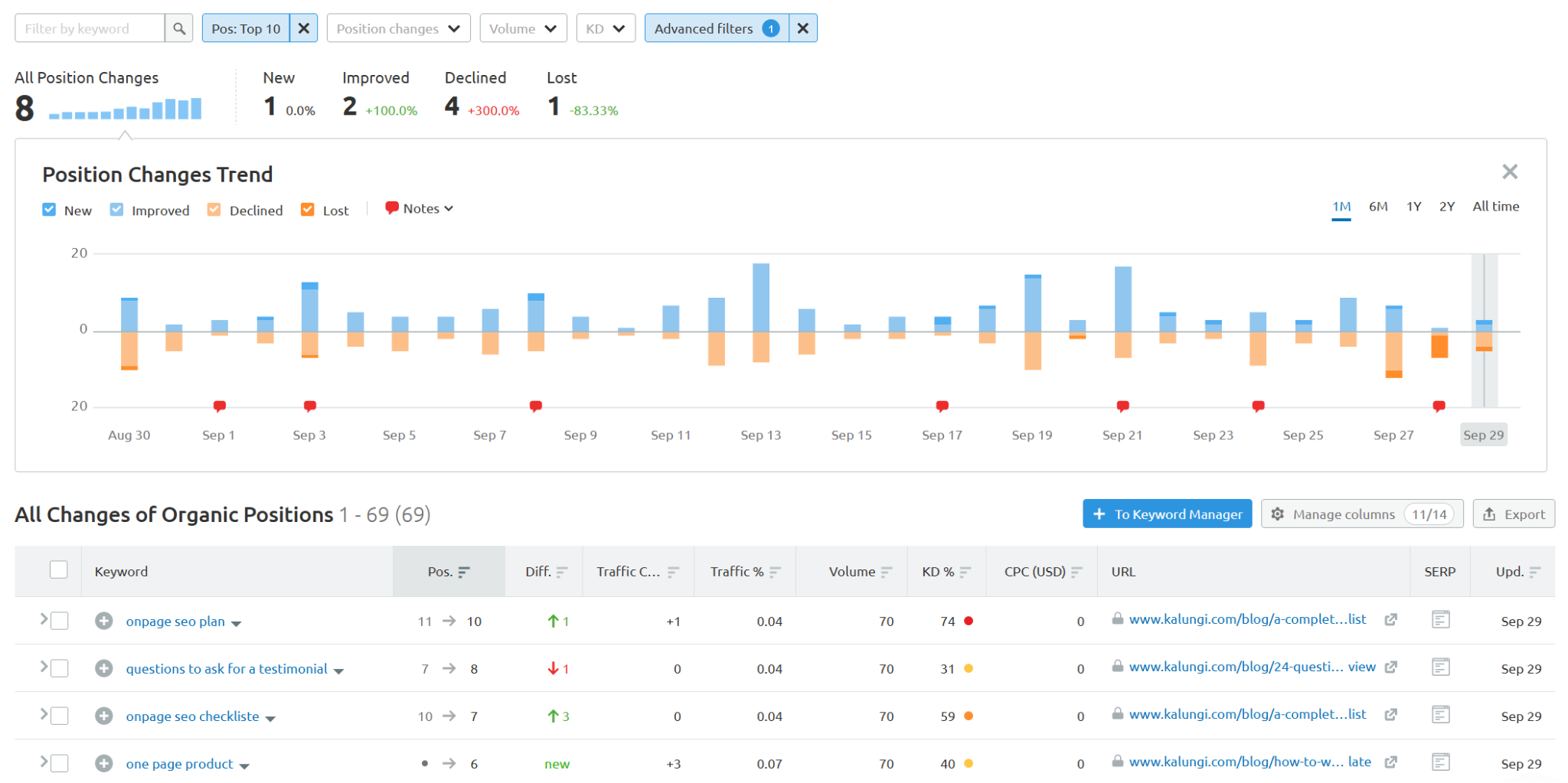
Task: Open the 'questions to ask for a testimonial' keyword link
Action: click(x=227, y=669)
